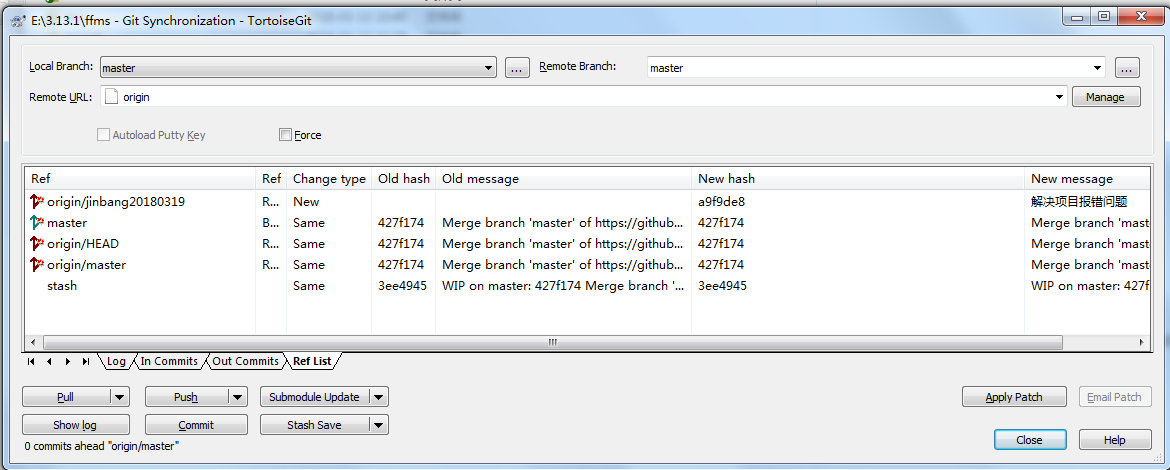Click the master local branch icon
The image size is (1170, 470).
[x=37, y=222]
